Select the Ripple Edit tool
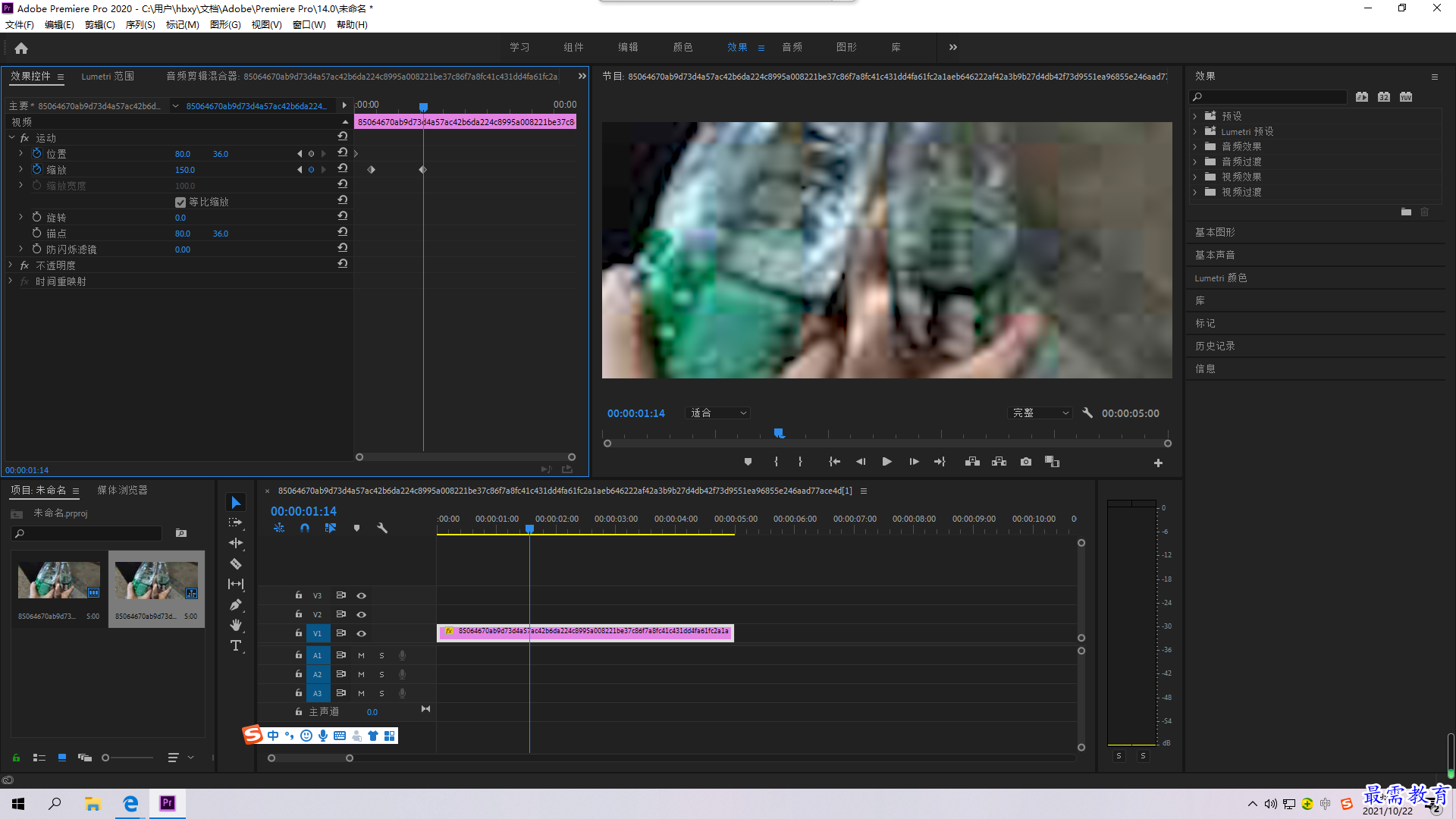This screenshot has height=819, width=1456. tap(236, 543)
